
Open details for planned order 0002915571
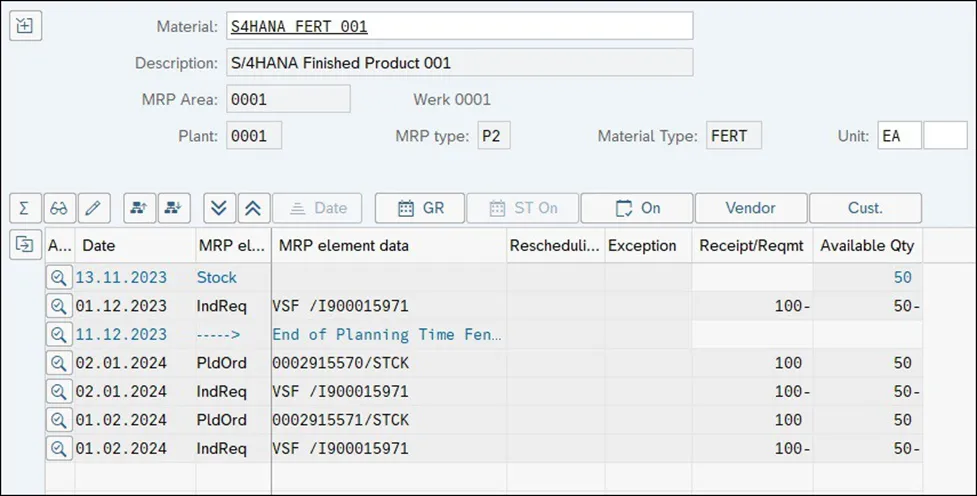coord(58,420)
